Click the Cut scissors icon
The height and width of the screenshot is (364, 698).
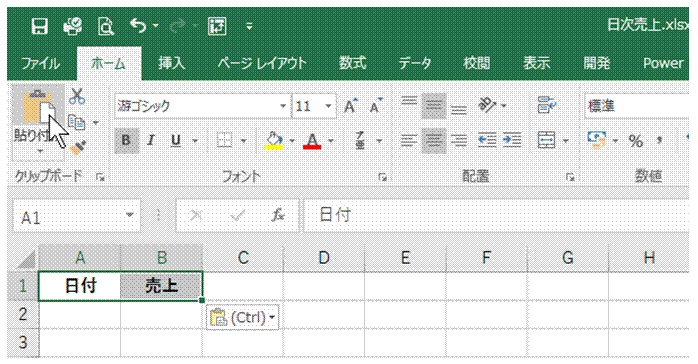point(77,96)
